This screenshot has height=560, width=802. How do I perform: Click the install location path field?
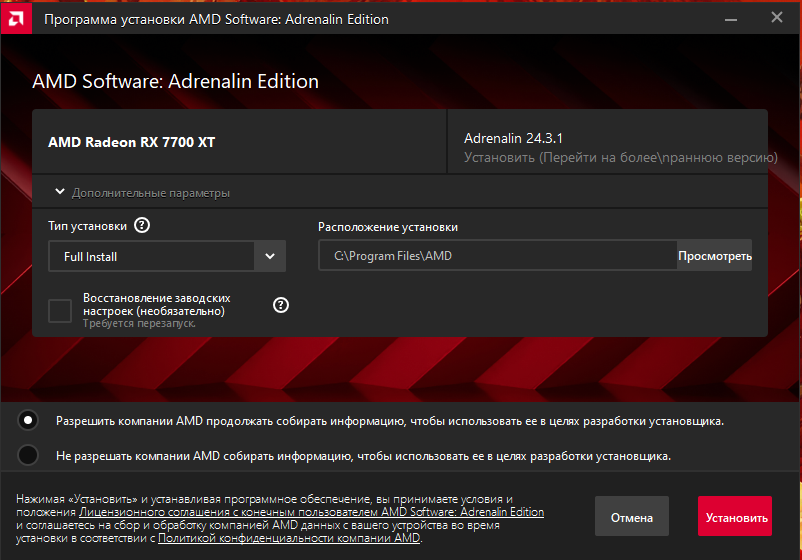coord(498,256)
